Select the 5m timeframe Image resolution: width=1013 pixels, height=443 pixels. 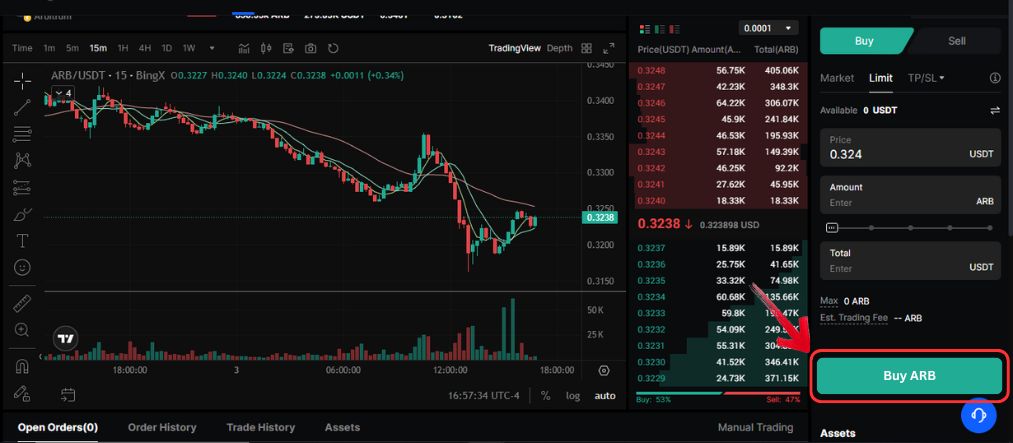click(x=72, y=48)
